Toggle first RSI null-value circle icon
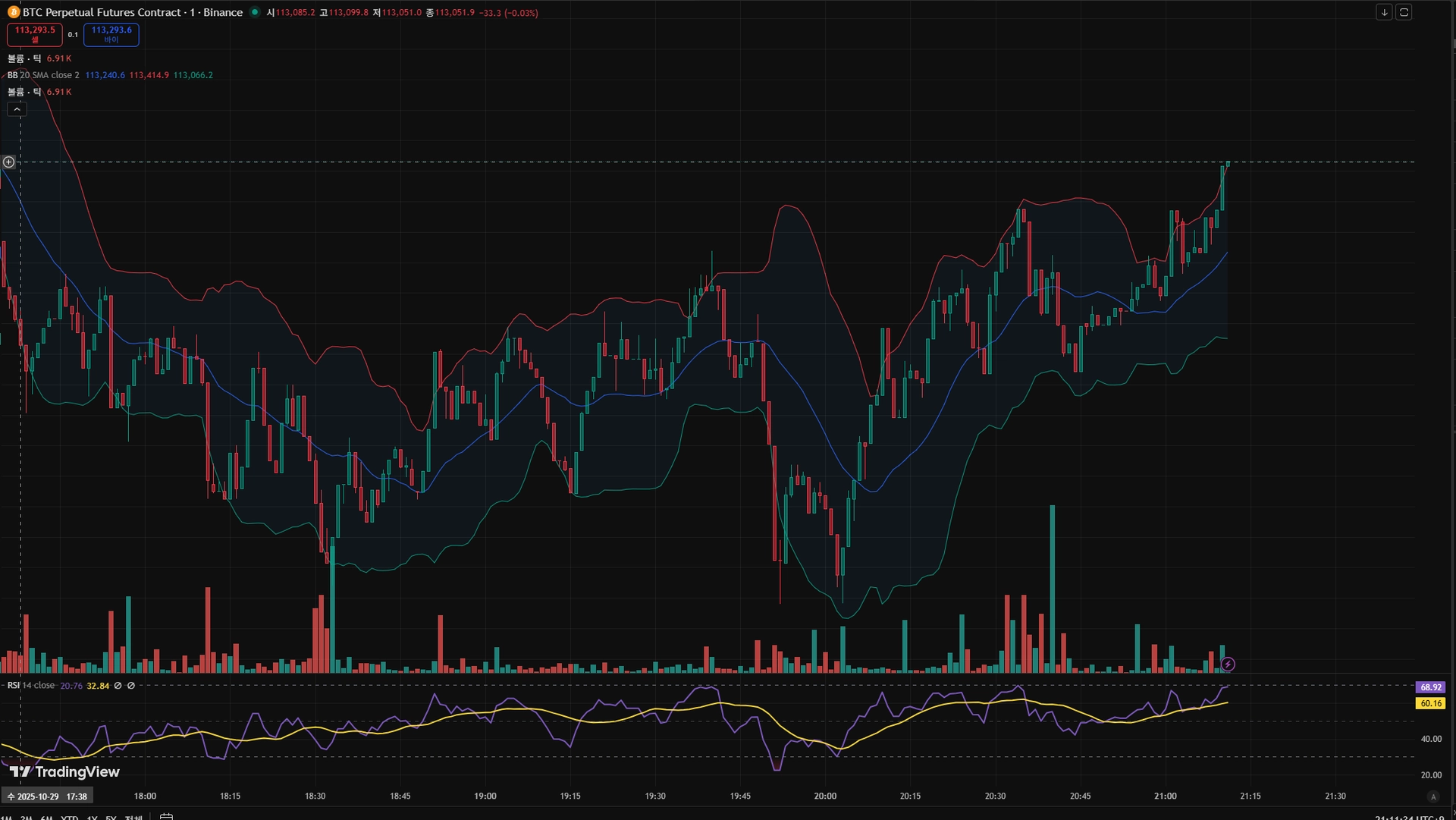Viewport: 1456px width, 820px height. (x=118, y=686)
